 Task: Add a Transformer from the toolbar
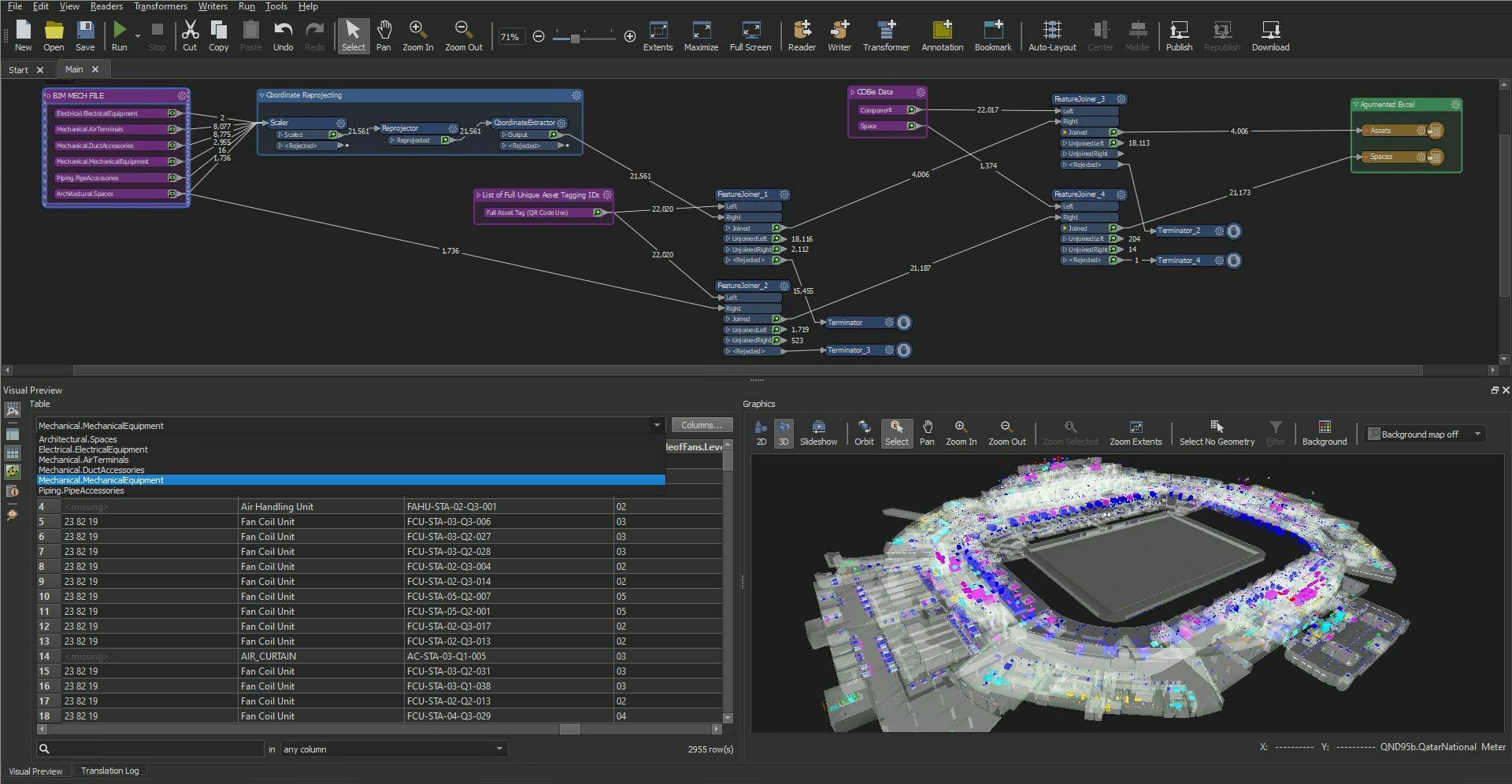[x=886, y=35]
